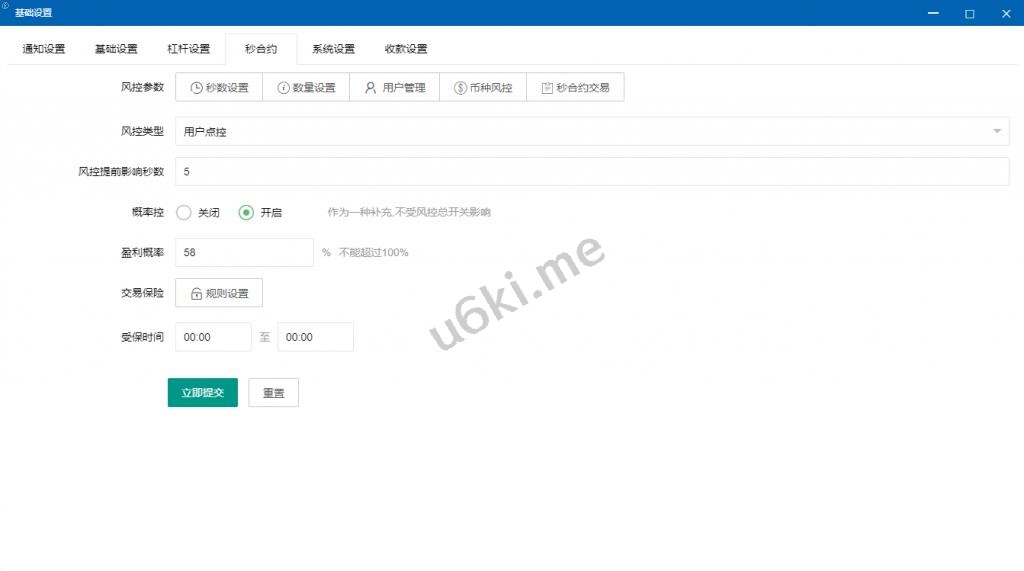This screenshot has width=1024, height=571.
Task: Click the info icon for 数量设置
Action: 283,88
